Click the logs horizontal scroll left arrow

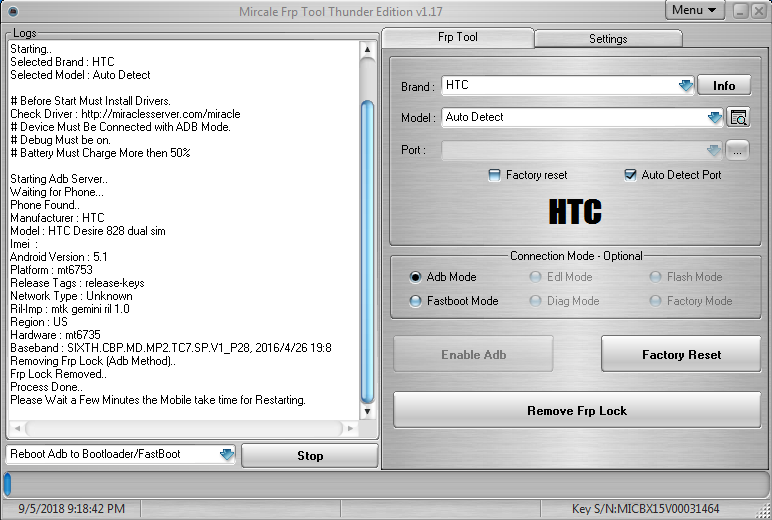point(17,428)
